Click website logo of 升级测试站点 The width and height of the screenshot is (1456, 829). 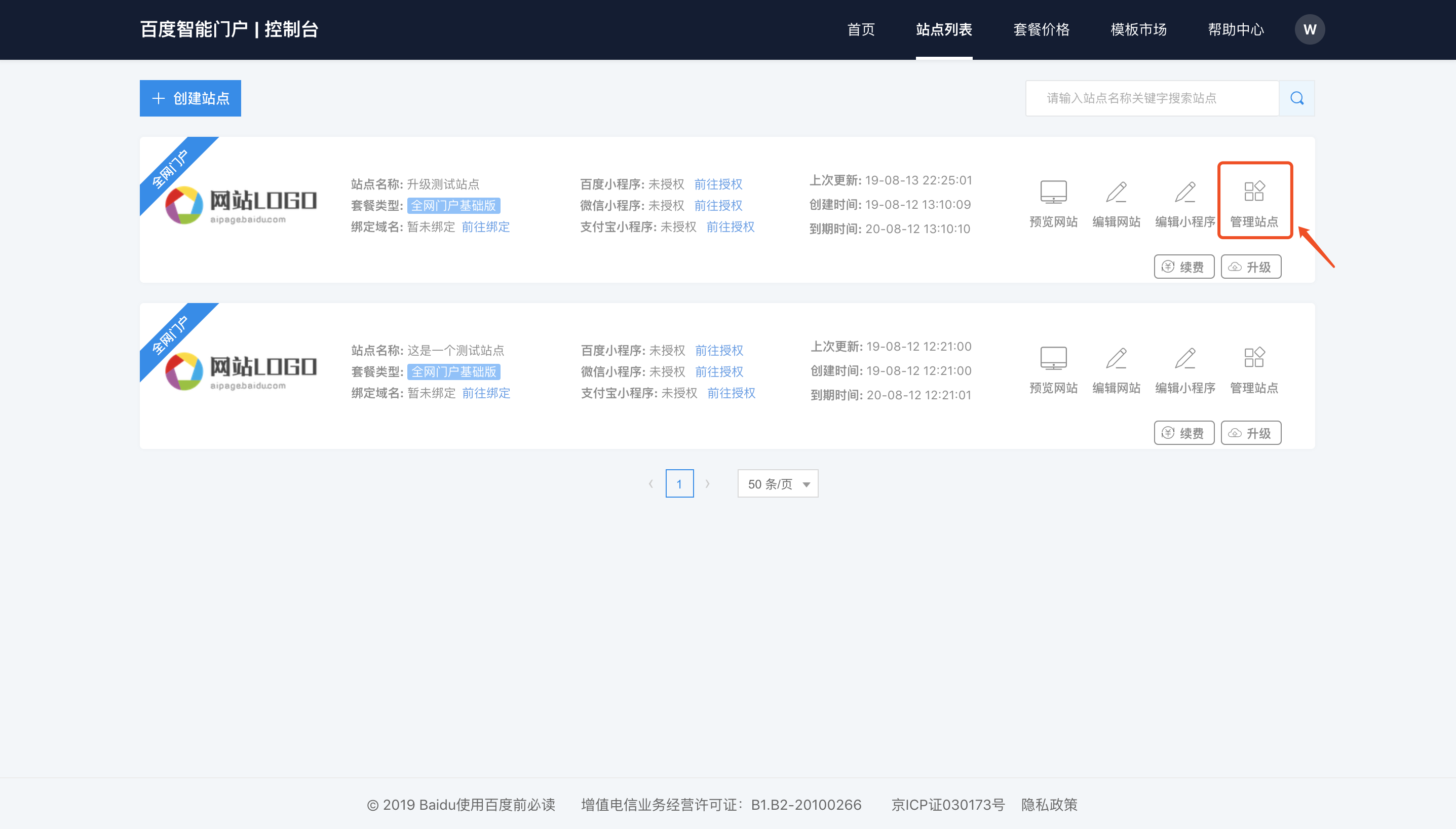coord(241,205)
